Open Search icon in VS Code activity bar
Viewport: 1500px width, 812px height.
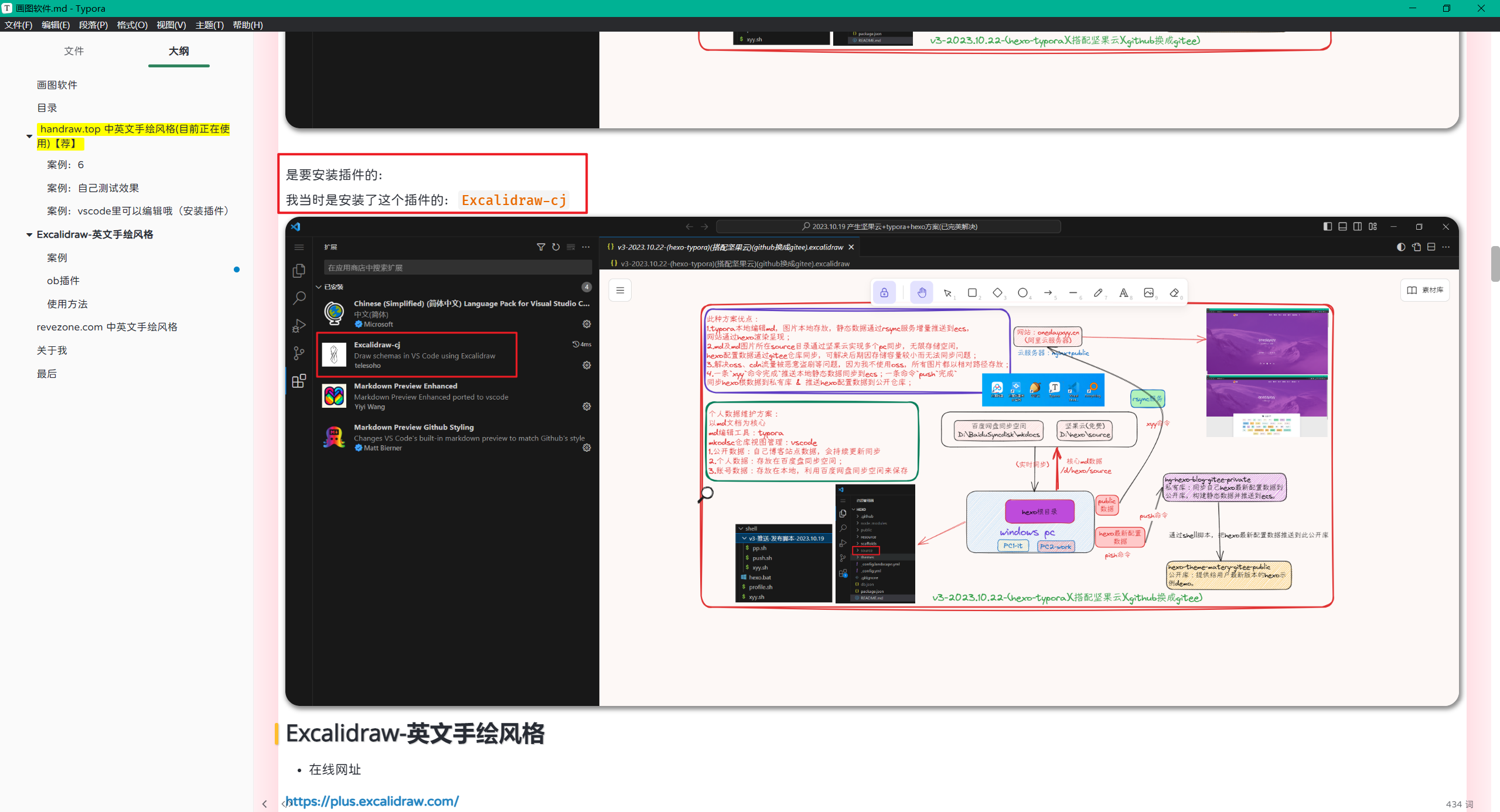click(299, 298)
